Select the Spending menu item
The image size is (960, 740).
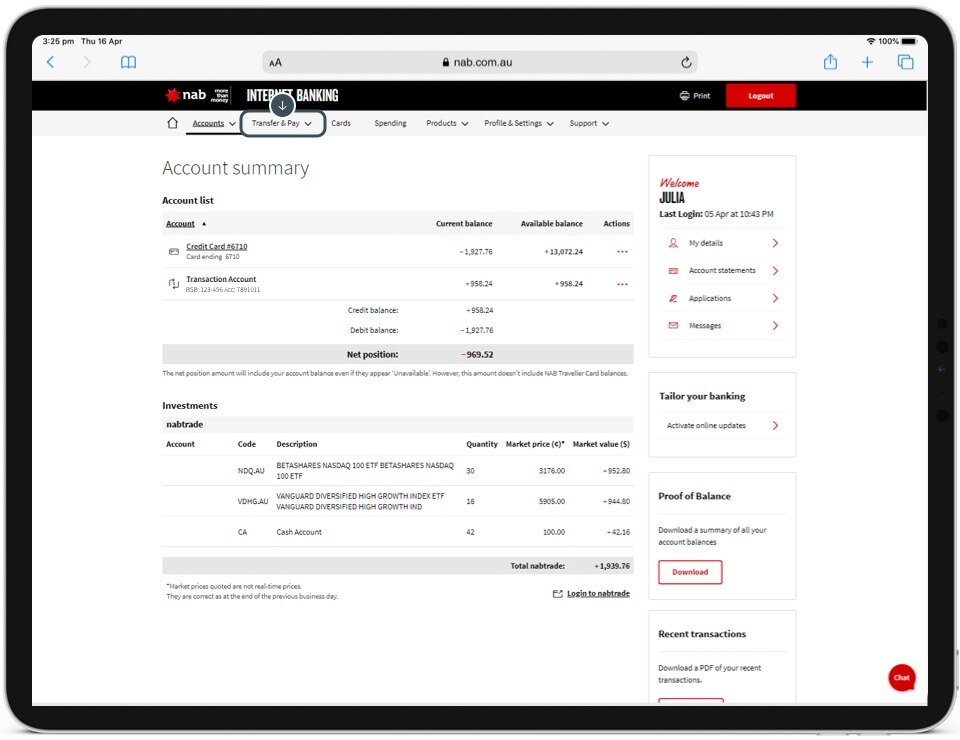tap(390, 124)
